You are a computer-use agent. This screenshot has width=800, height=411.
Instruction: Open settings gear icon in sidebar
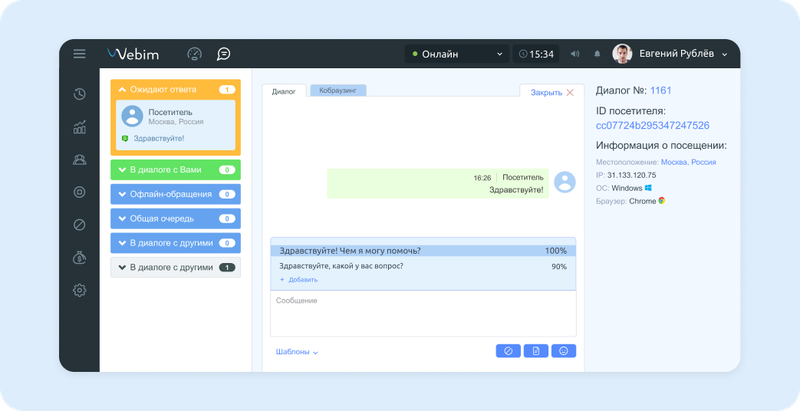[x=79, y=290]
